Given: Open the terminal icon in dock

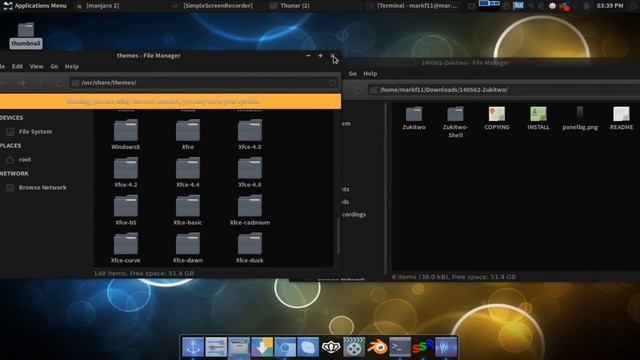Looking at the screenshot, I should 400,347.
